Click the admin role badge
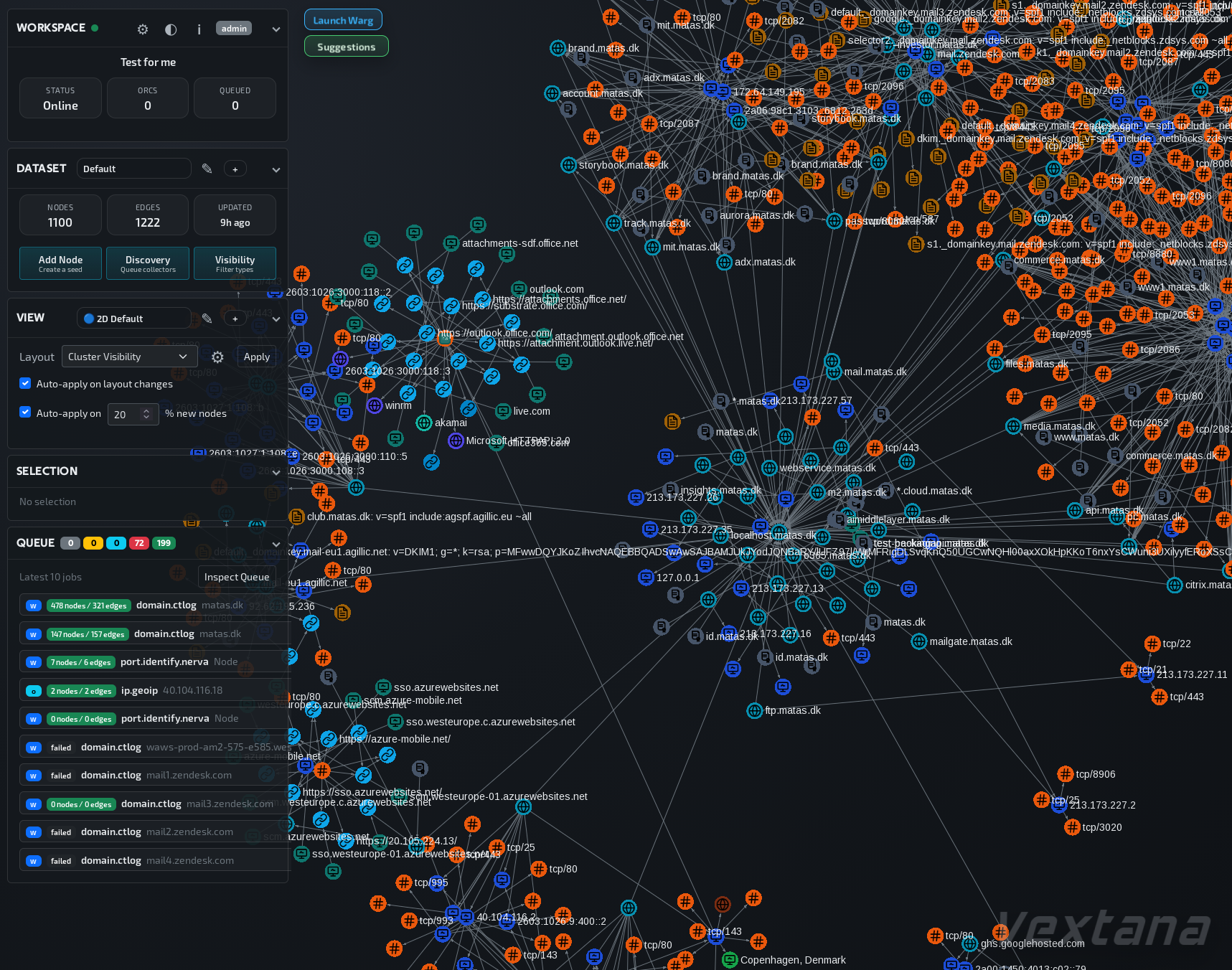 (234, 29)
